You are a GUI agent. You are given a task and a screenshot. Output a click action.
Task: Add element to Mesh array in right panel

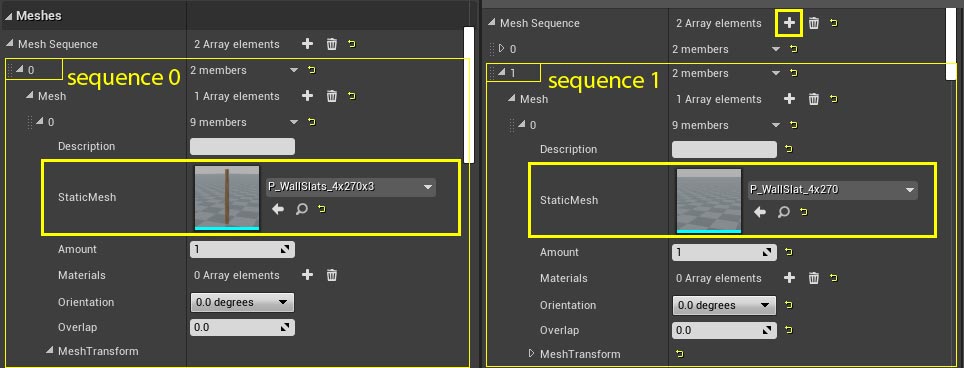point(789,99)
